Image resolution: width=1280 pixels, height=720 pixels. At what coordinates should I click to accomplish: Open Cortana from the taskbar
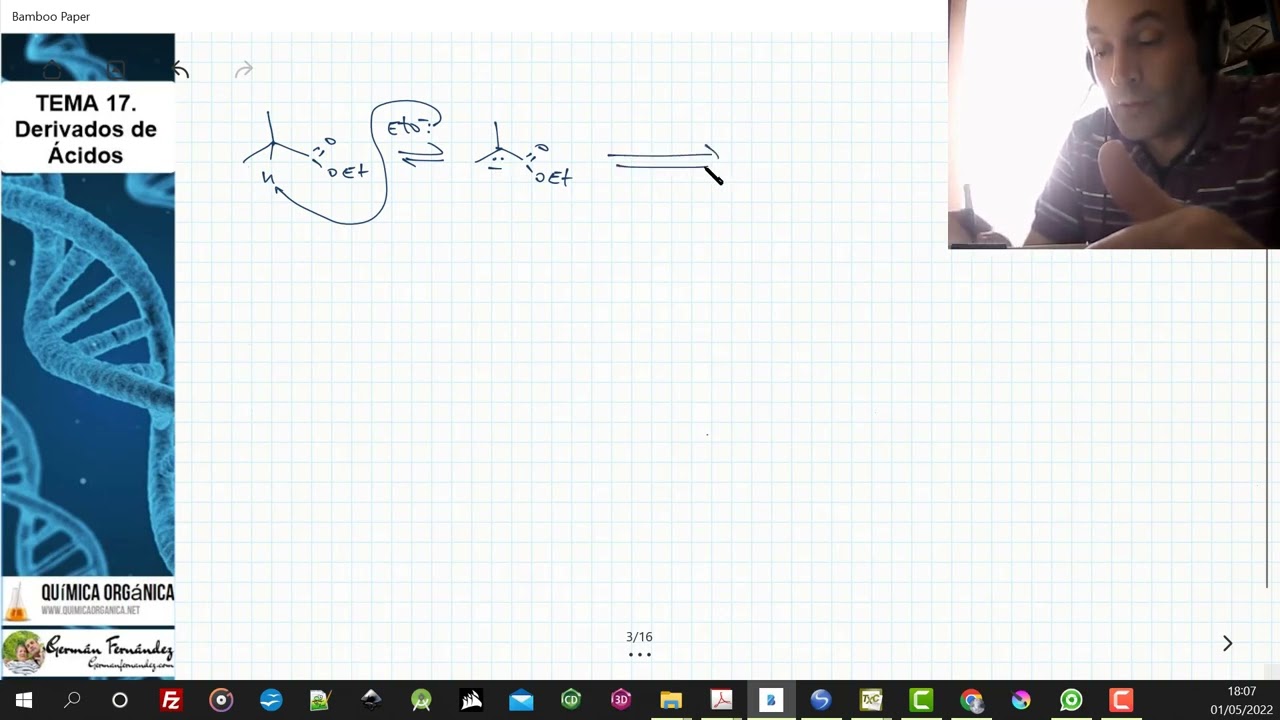pos(120,700)
